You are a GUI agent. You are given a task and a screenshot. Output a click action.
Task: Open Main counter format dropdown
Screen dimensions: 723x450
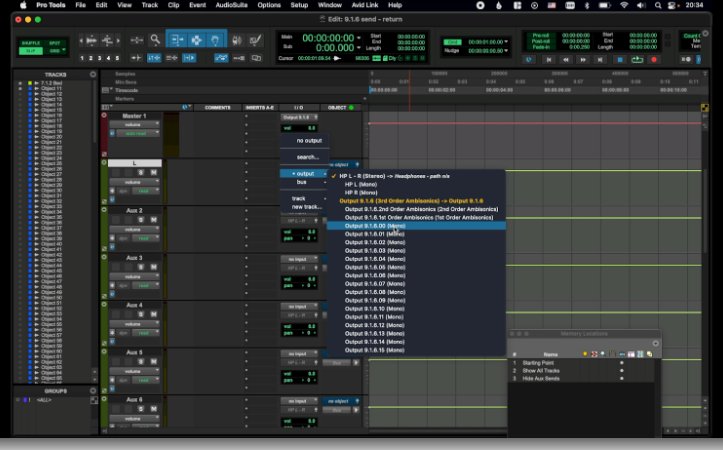(x=359, y=38)
